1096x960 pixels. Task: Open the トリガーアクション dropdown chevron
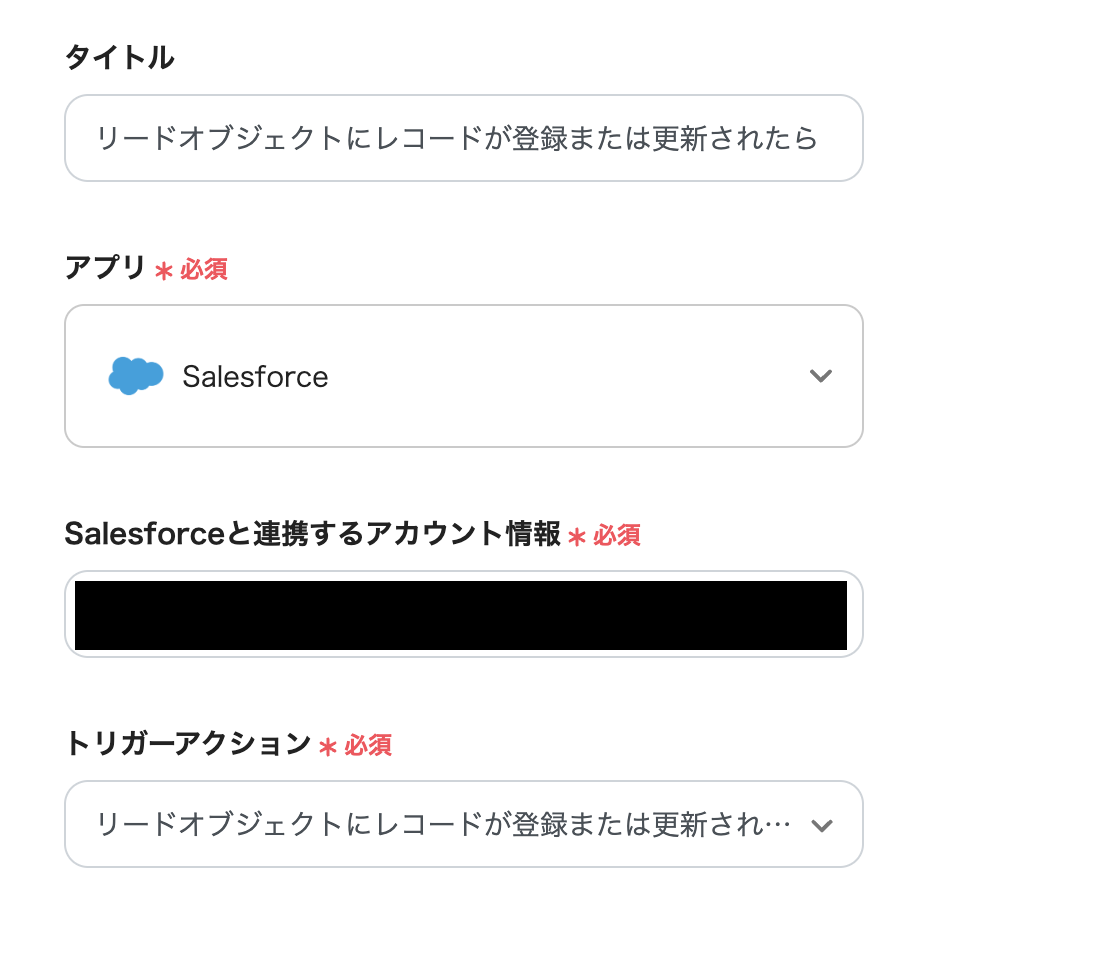[x=821, y=825]
